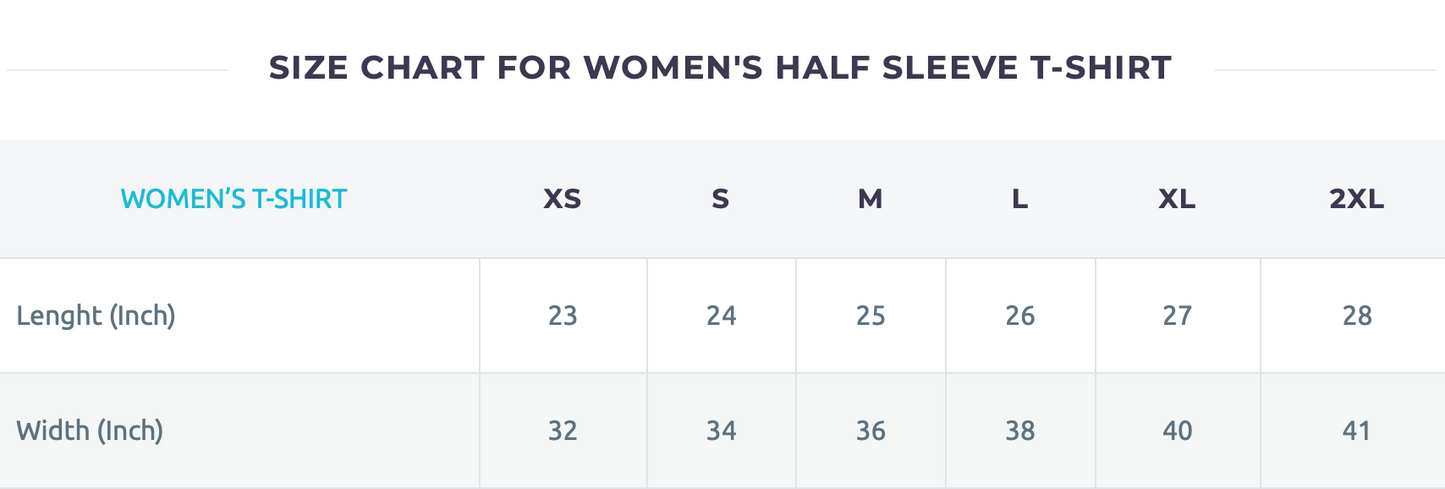The image size is (1445, 489).
Task: Select length value 25 for M
Action: click(871, 316)
